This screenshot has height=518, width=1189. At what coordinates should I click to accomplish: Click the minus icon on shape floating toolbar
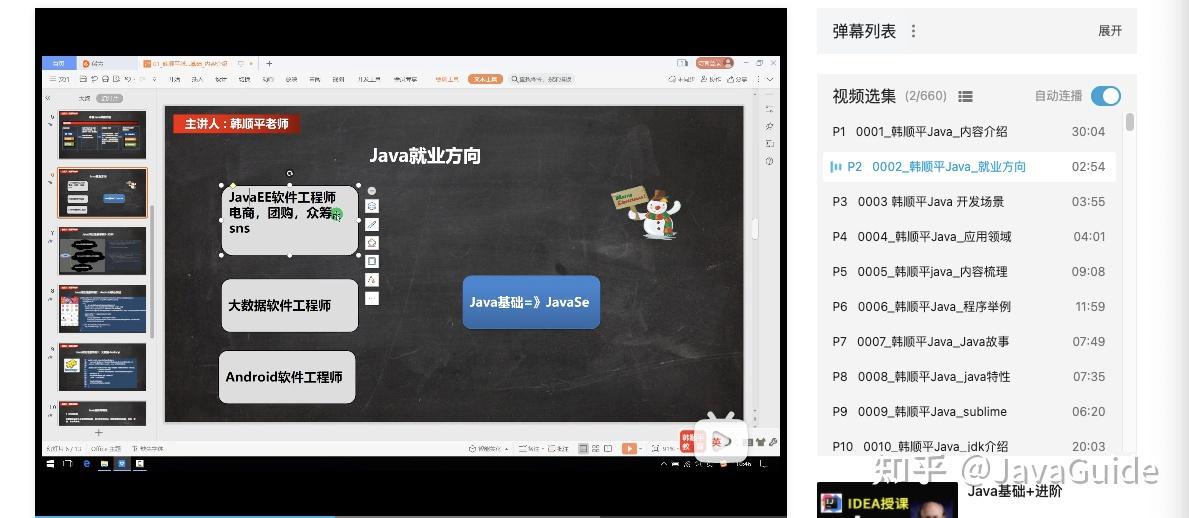tap(372, 191)
